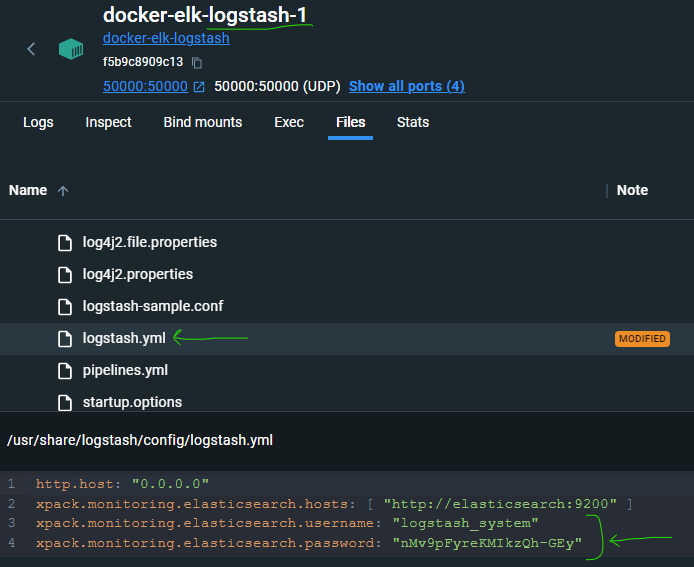This screenshot has height=567, width=694.
Task: Sort files by Name column header
Action: (x=28, y=190)
